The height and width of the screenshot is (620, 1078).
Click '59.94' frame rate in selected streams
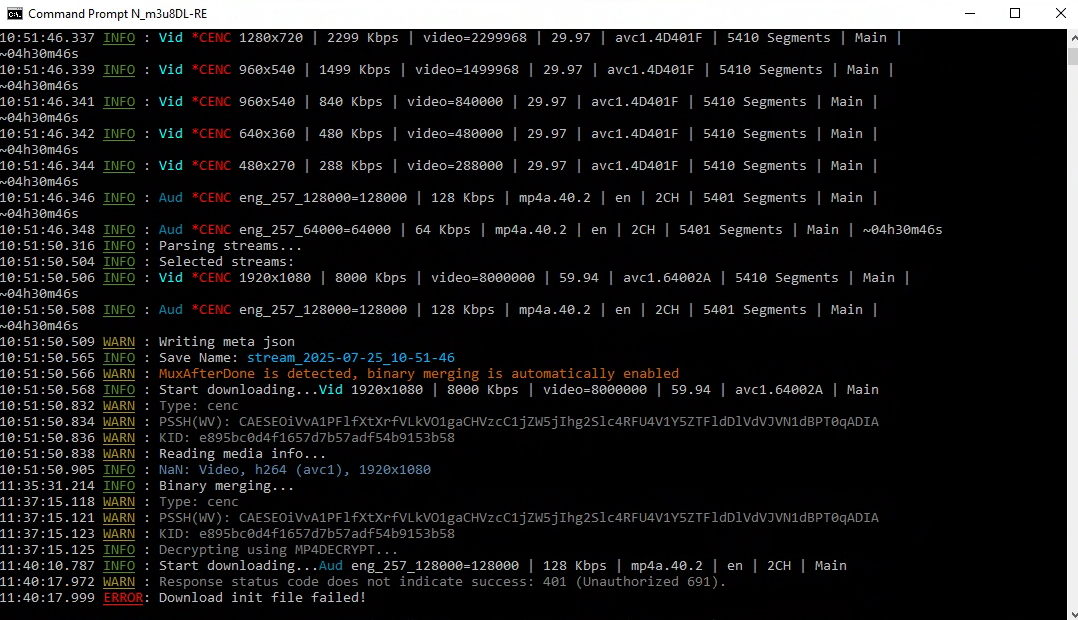pyautogui.click(x=579, y=278)
